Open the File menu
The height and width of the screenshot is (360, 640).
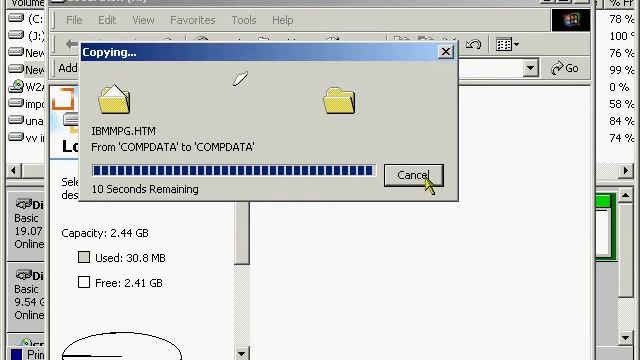tap(74, 20)
